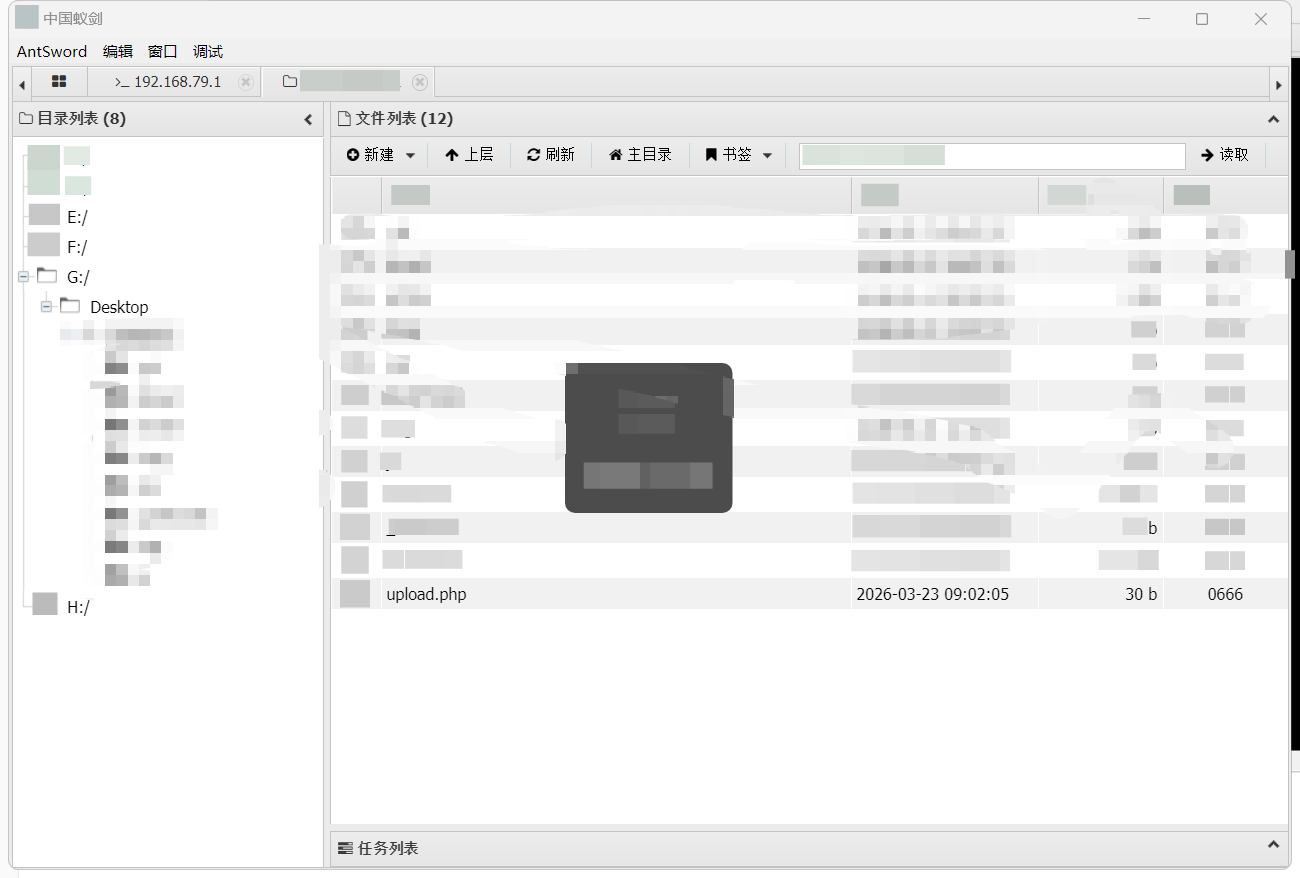Open the AntSword menu
The image size is (1300, 878).
pyautogui.click(x=52, y=51)
